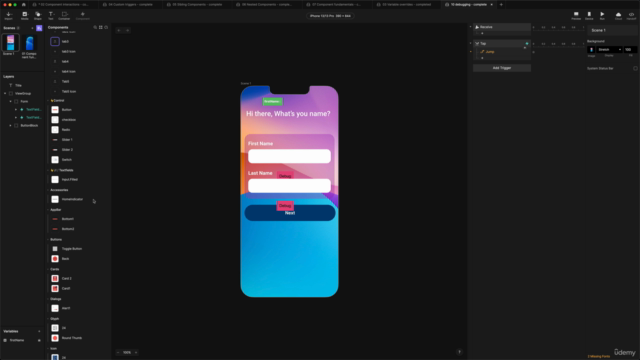
Task: Select the Scene 1 thumbnail
Action: pyautogui.click(x=10, y=43)
